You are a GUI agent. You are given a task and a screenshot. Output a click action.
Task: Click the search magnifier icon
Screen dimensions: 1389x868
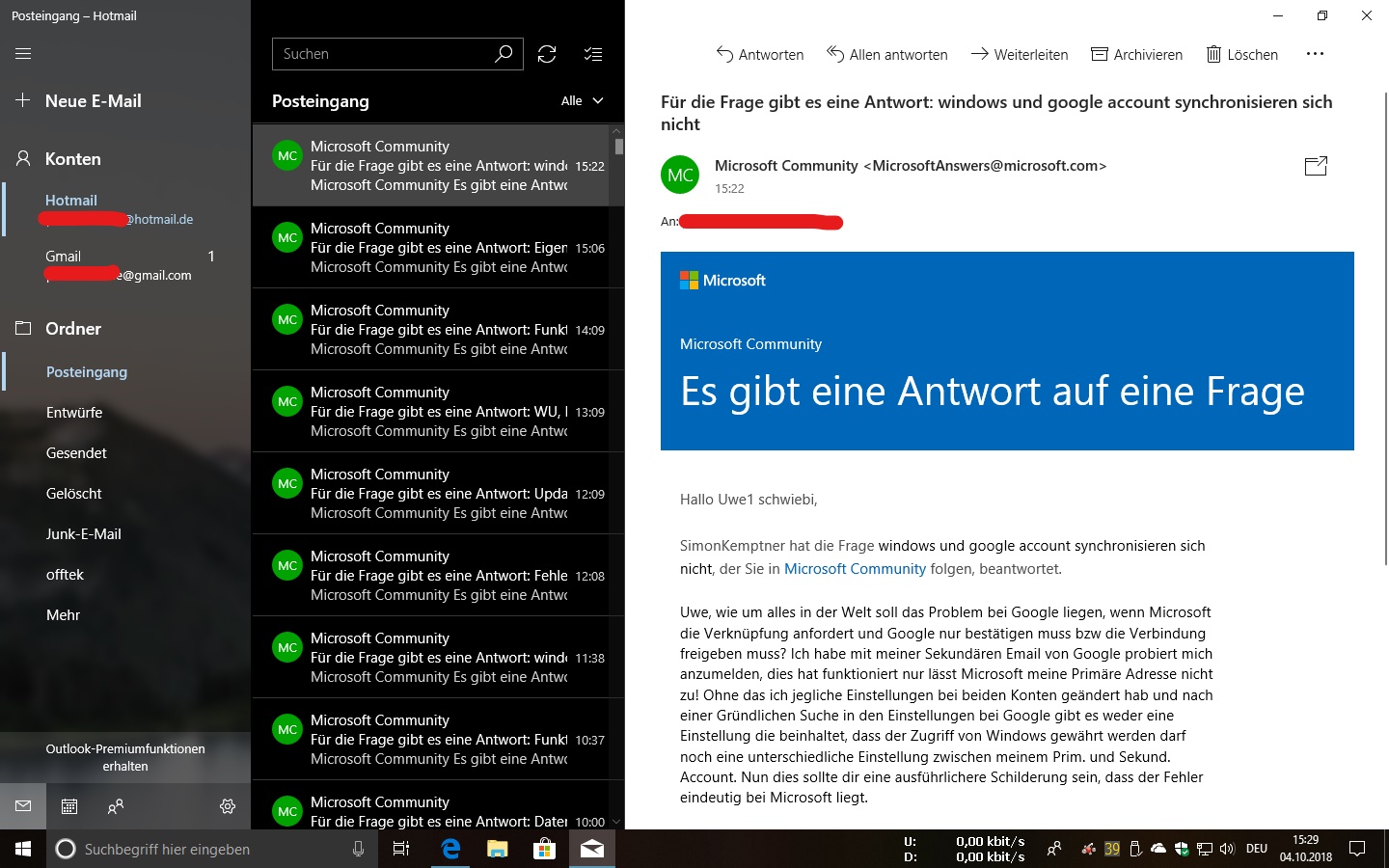pyautogui.click(x=504, y=54)
